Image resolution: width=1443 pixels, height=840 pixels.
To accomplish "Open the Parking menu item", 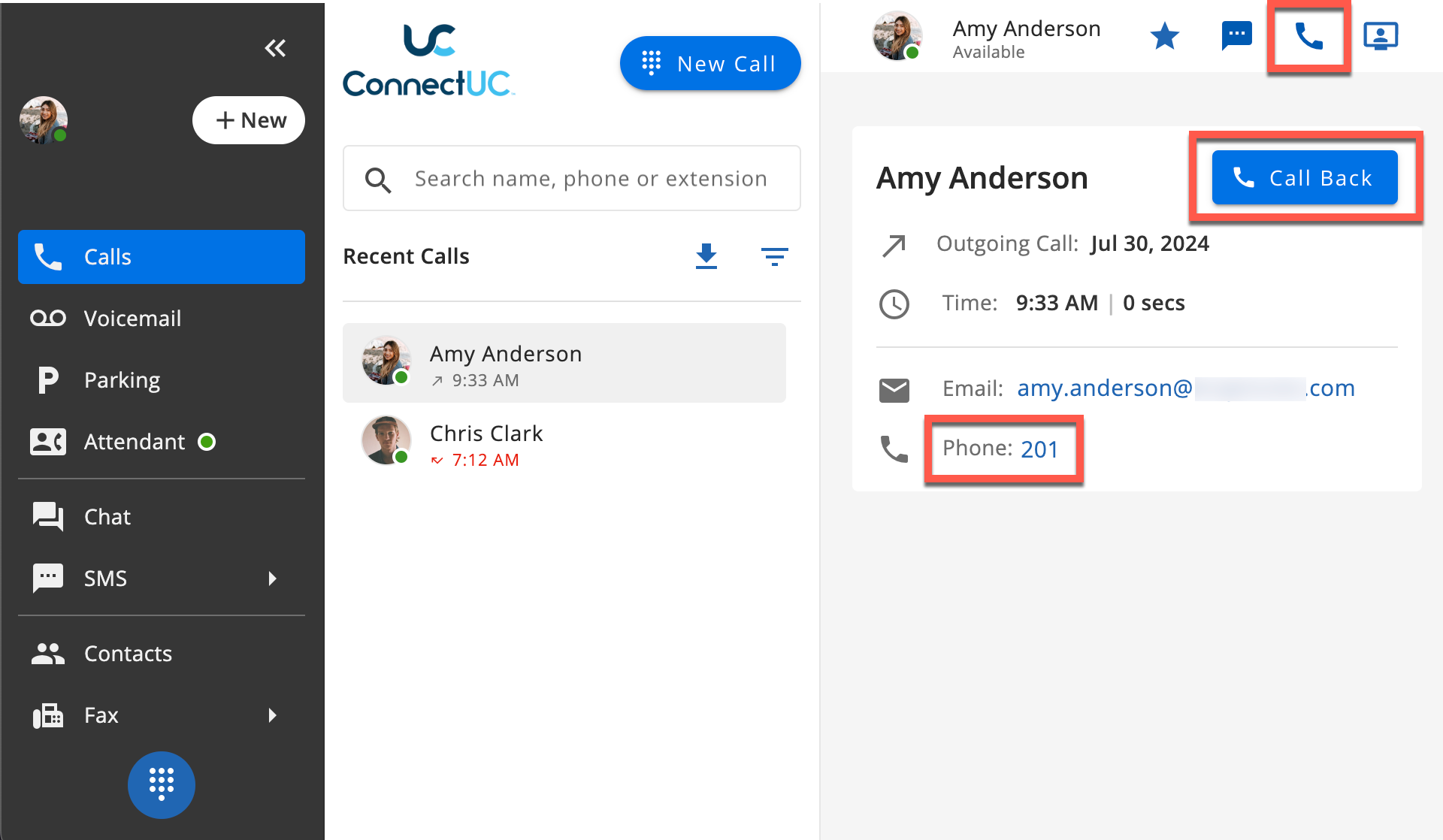I will pos(122,380).
